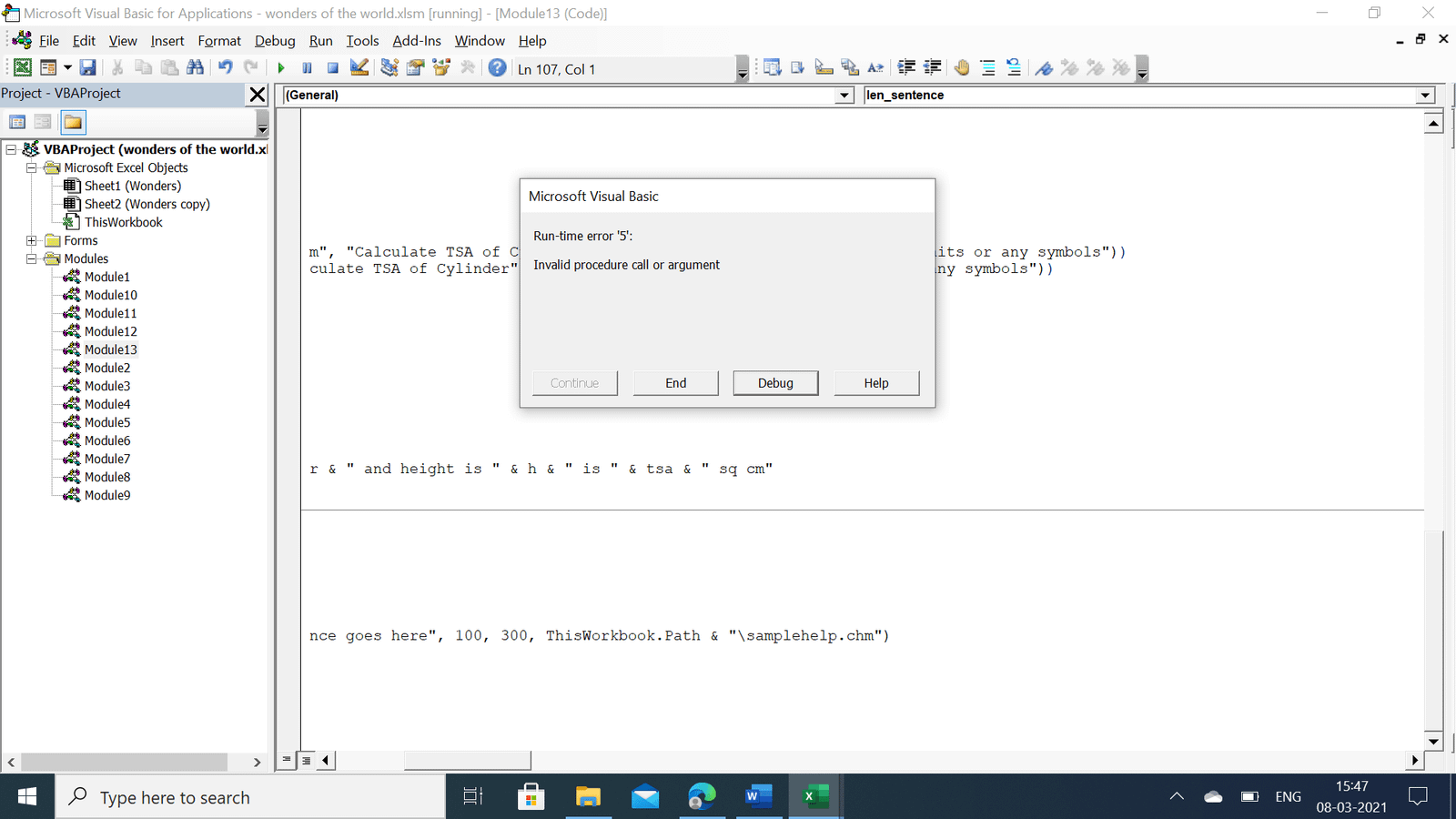Click the blue Help question mark icon
Viewport: 1456px width, 819px height.
pos(497,68)
